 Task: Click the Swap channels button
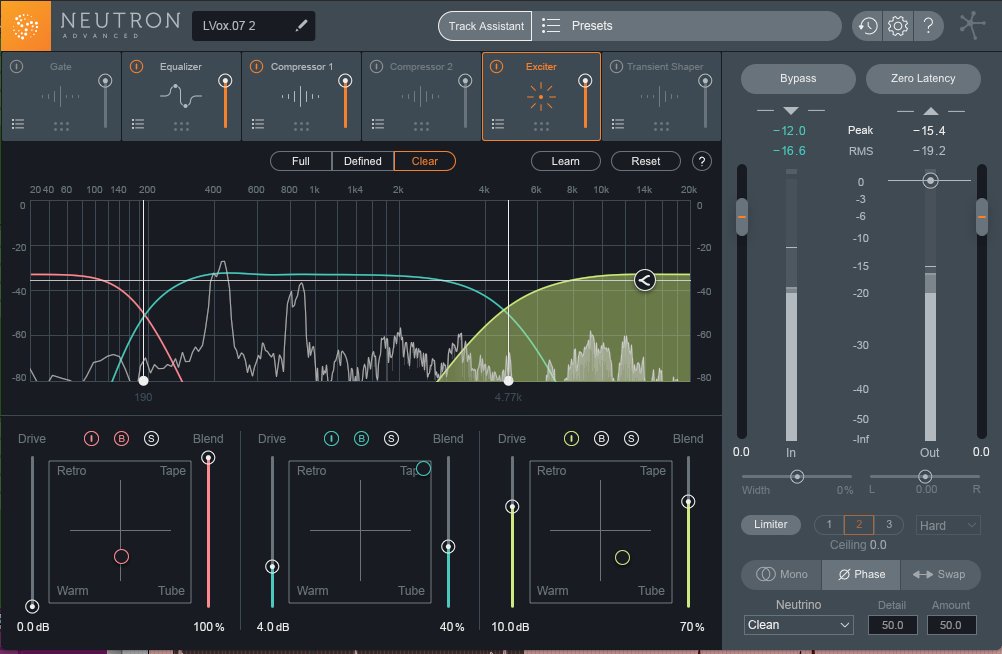click(941, 574)
